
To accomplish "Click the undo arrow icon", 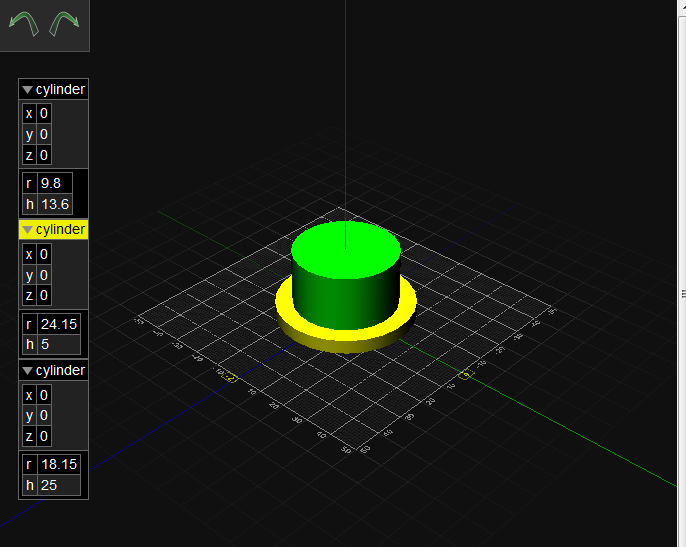I will coord(24,24).
